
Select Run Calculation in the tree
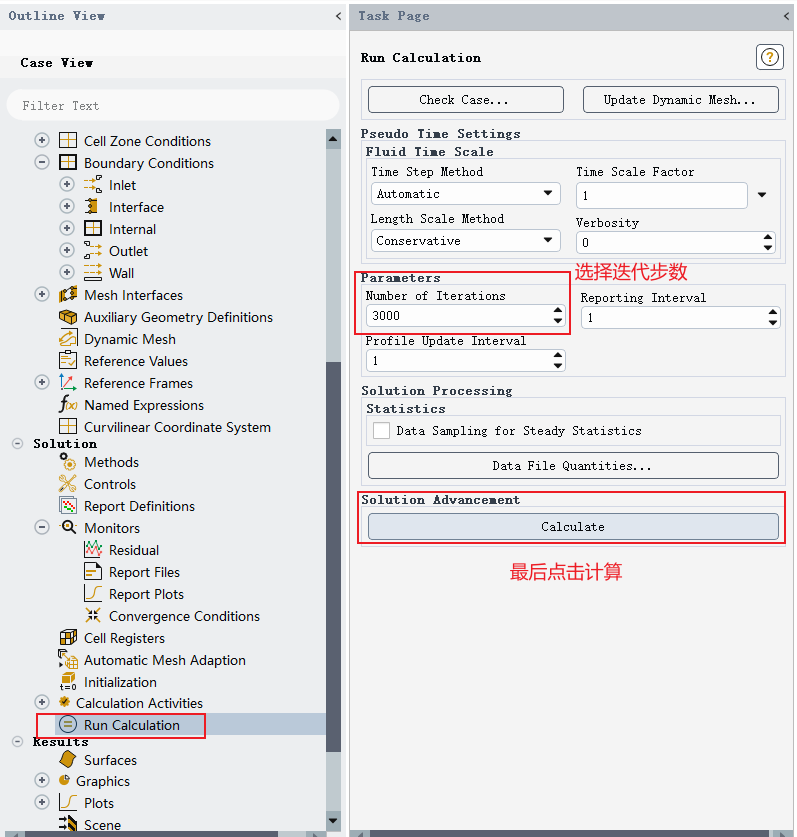131,725
